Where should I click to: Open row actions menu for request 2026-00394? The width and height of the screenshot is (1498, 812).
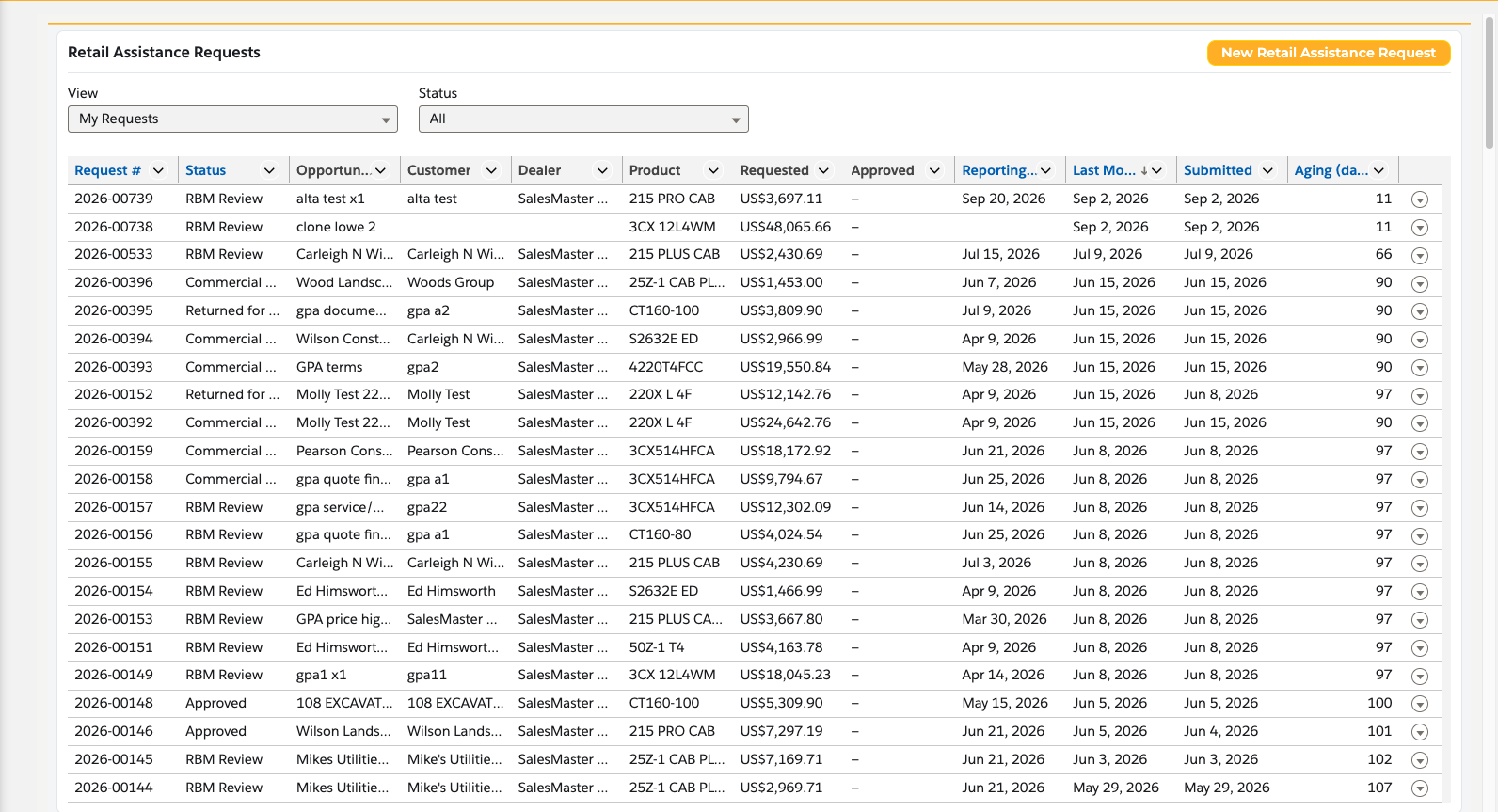coord(1420,340)
